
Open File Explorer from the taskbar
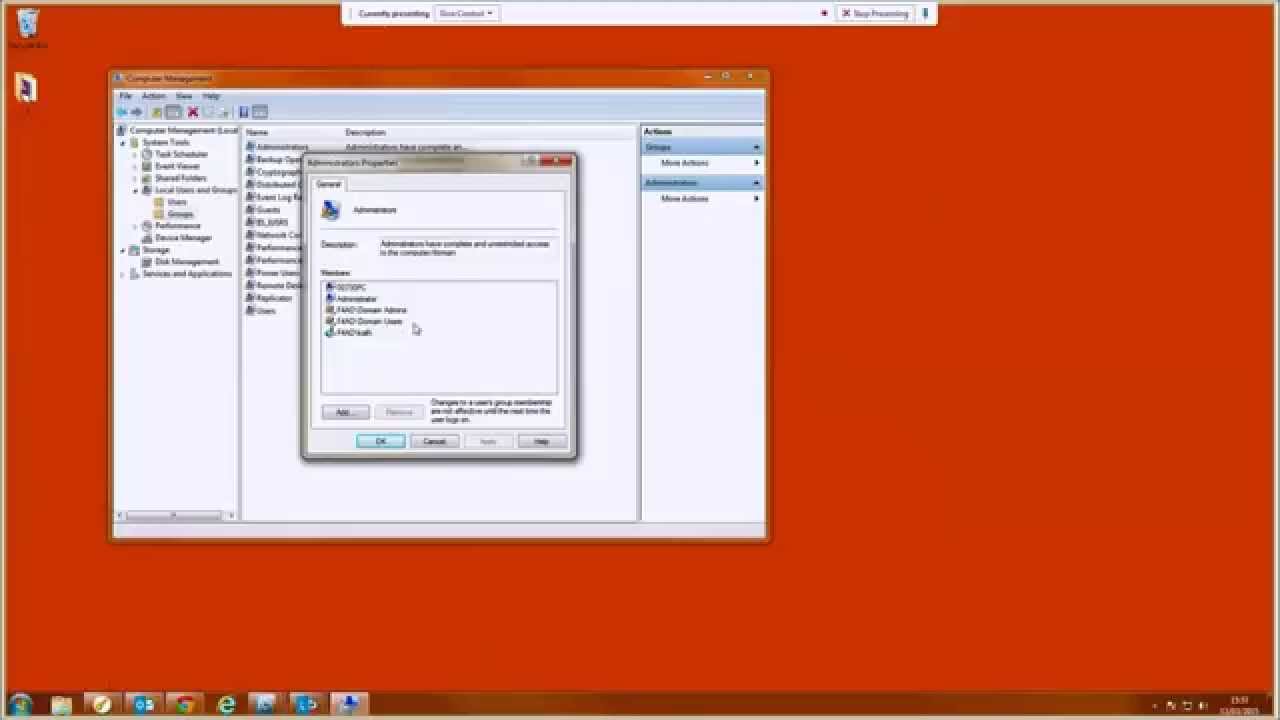(61, 705)
